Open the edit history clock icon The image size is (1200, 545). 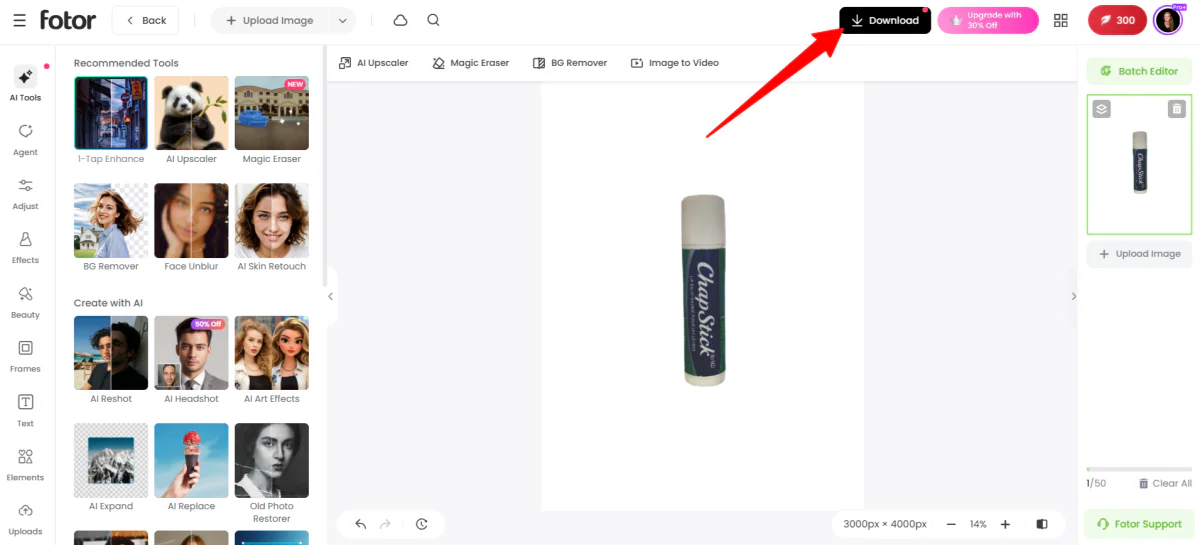[421, 524]
